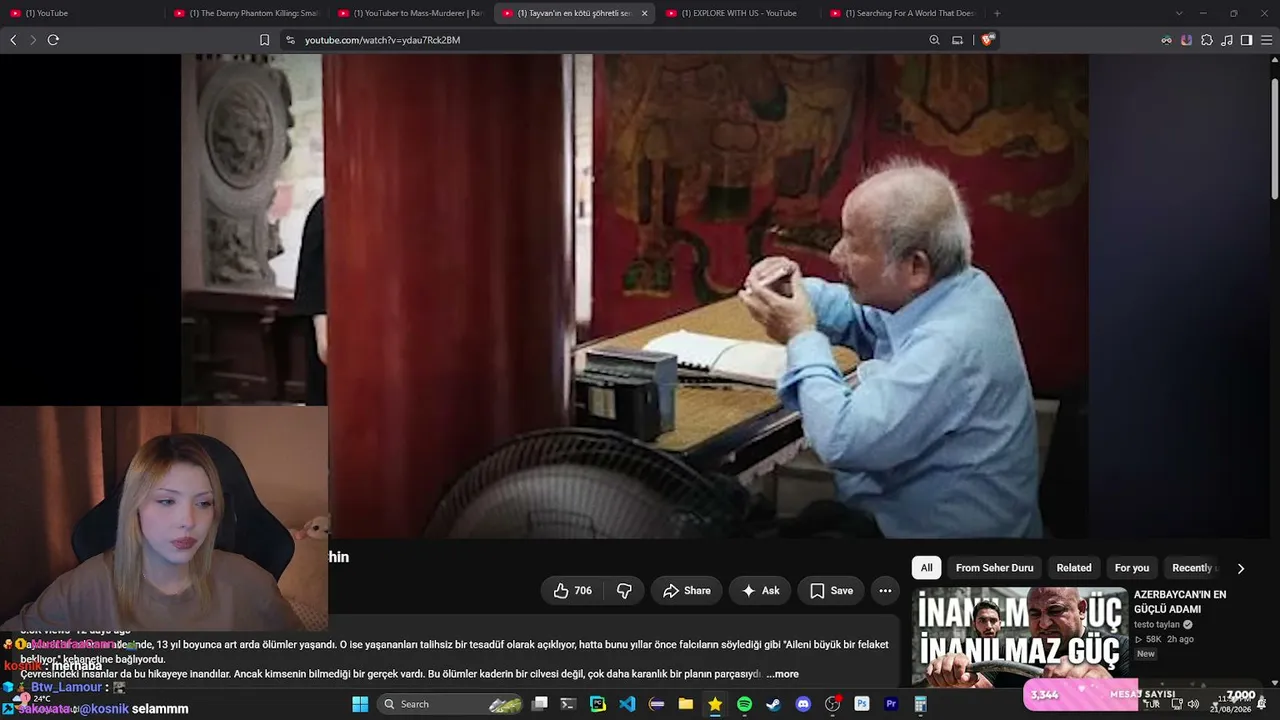
Task: Select the Related filter chip
Action: coord(1074,568)
